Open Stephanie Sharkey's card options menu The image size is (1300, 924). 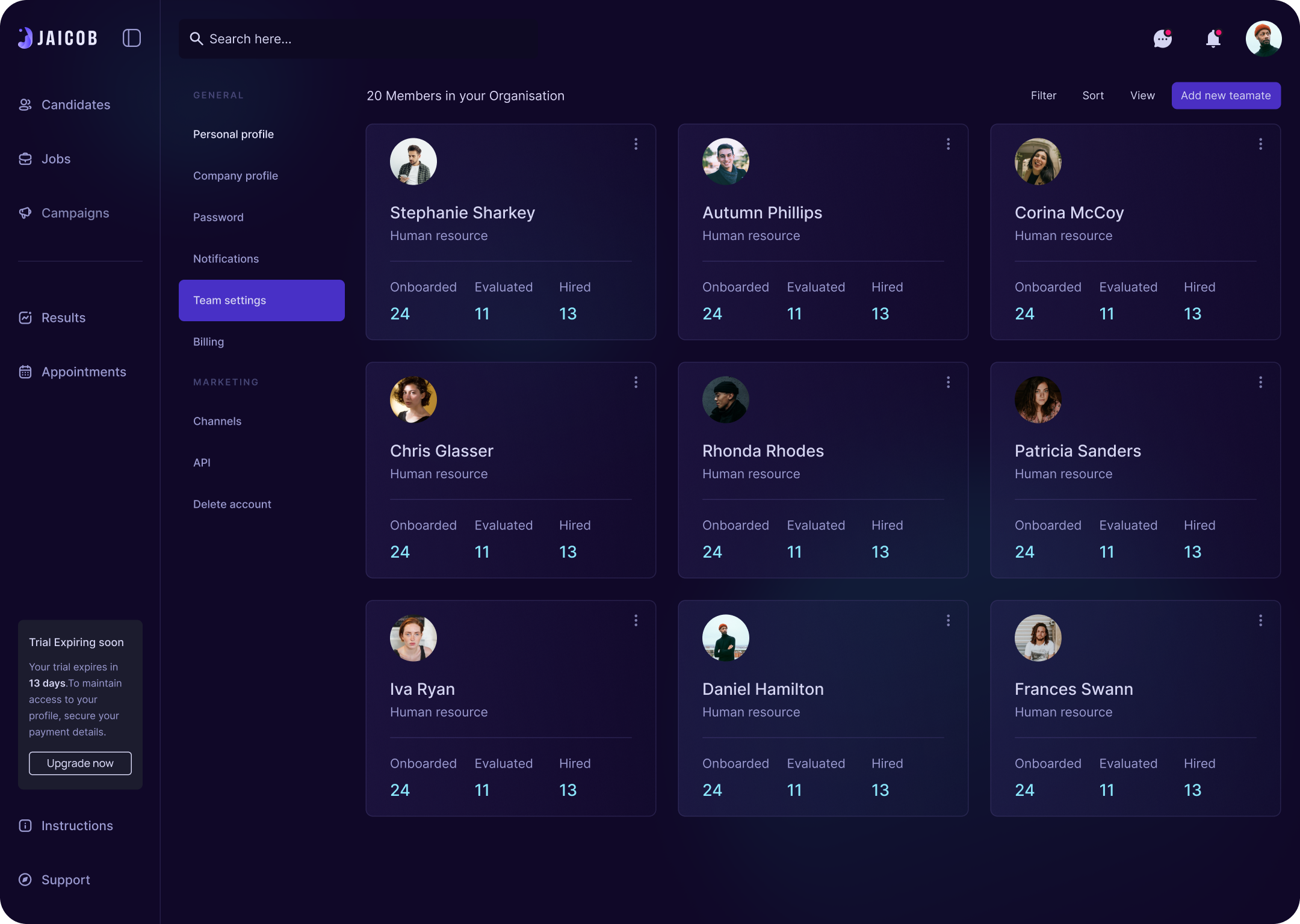636,144
